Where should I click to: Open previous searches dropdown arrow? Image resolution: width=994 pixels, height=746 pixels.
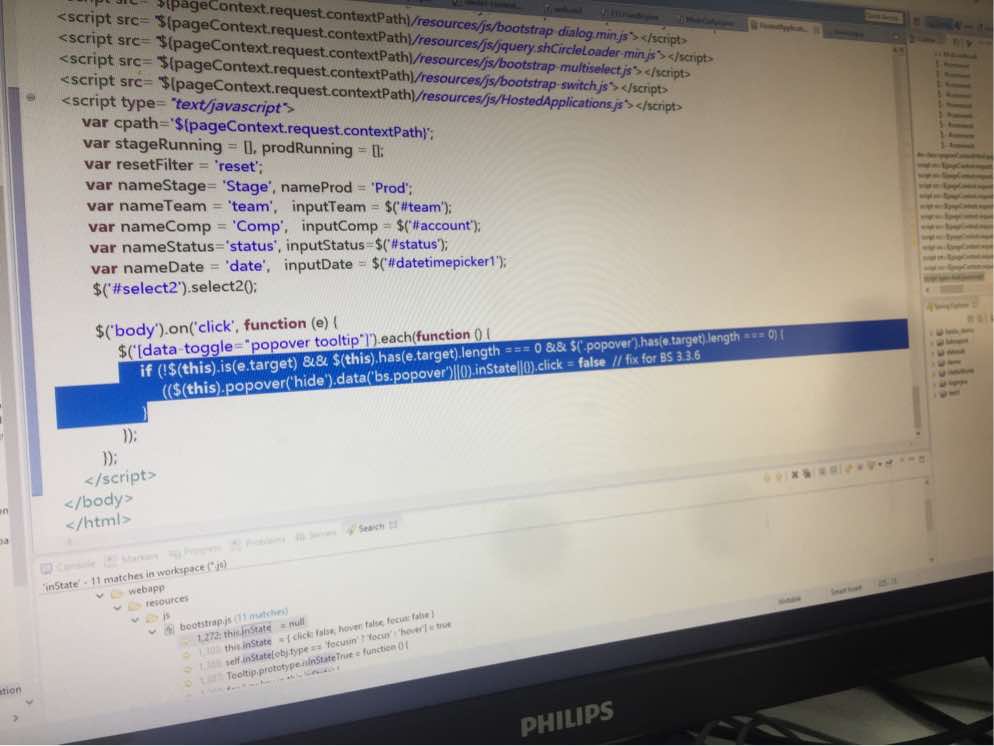[880, 464]
